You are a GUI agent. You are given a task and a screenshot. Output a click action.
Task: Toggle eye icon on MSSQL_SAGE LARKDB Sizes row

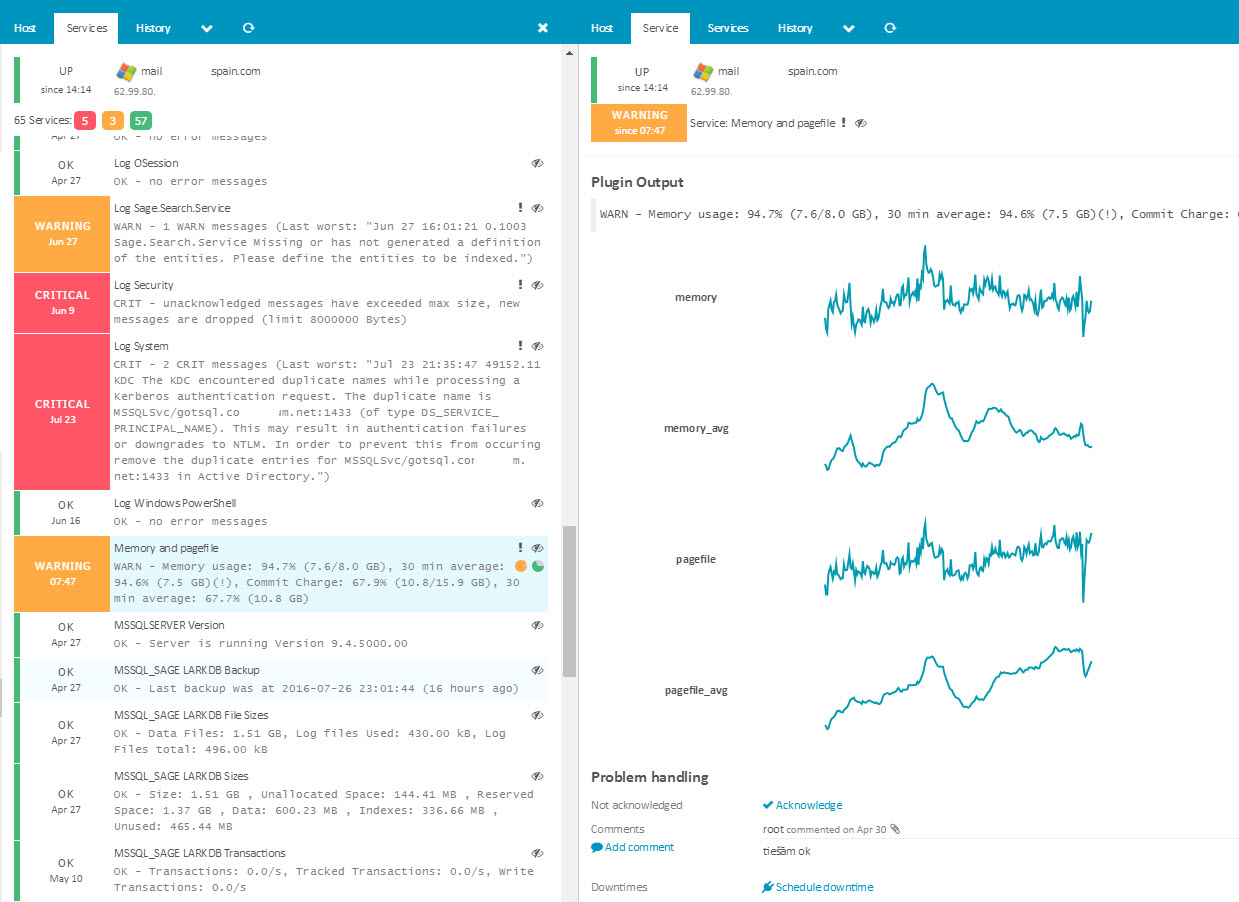point(537,776)
